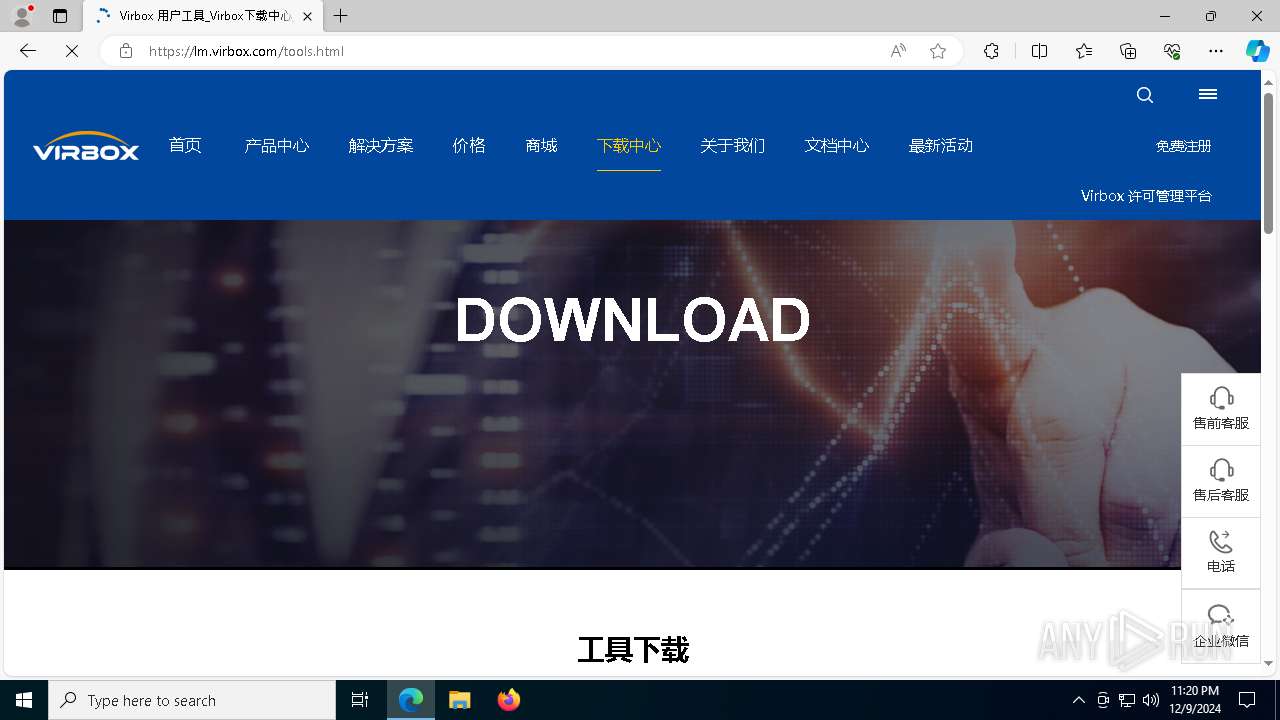The height and width of the screenshot is (720, 1280).
Task: Stop loading the page
Action: click(72, 51)
